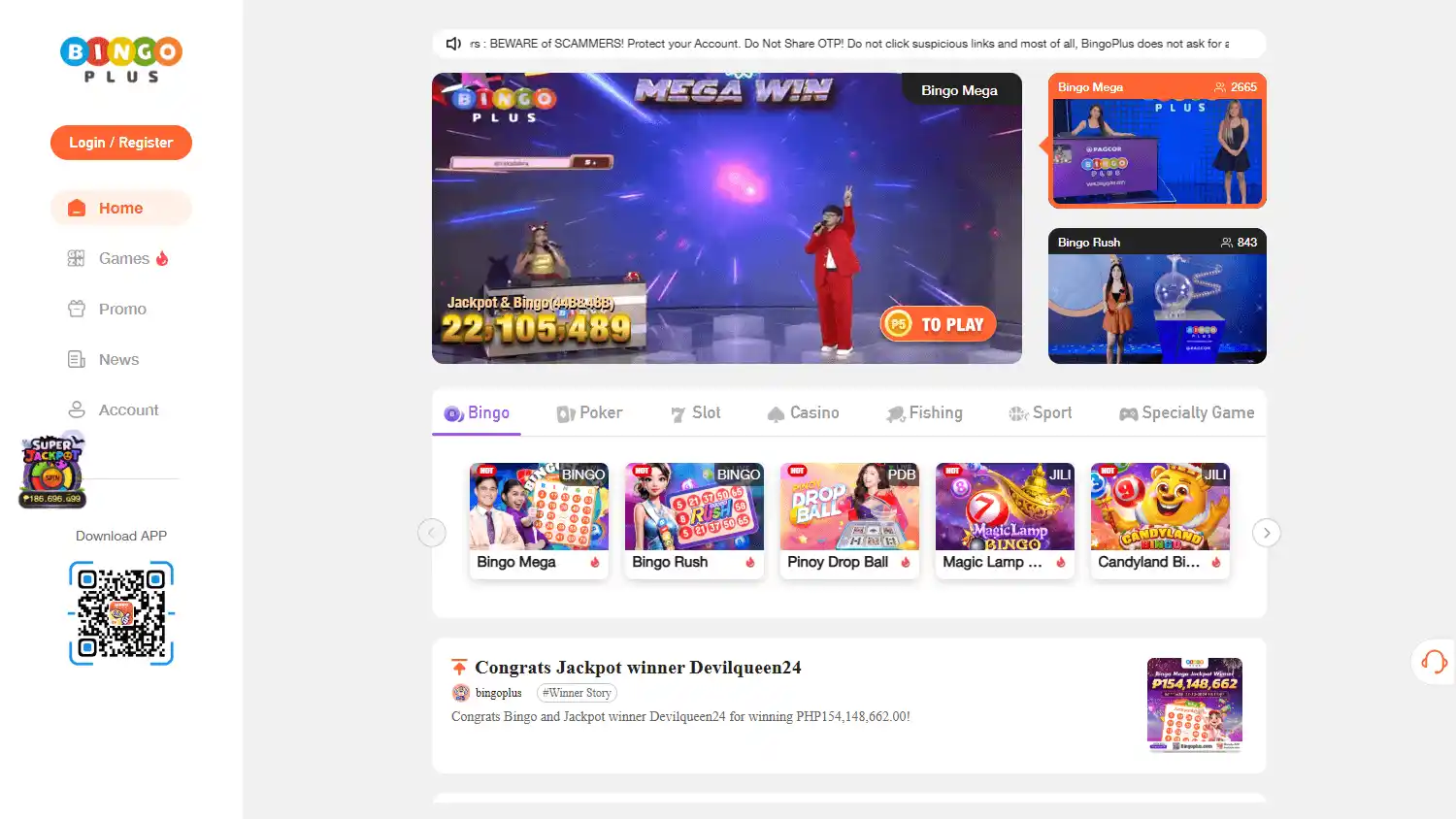The width and height of the screenshot is (1456, 819).
Task: Click the flame icon on Candyland card
Action: (1216, 563)
